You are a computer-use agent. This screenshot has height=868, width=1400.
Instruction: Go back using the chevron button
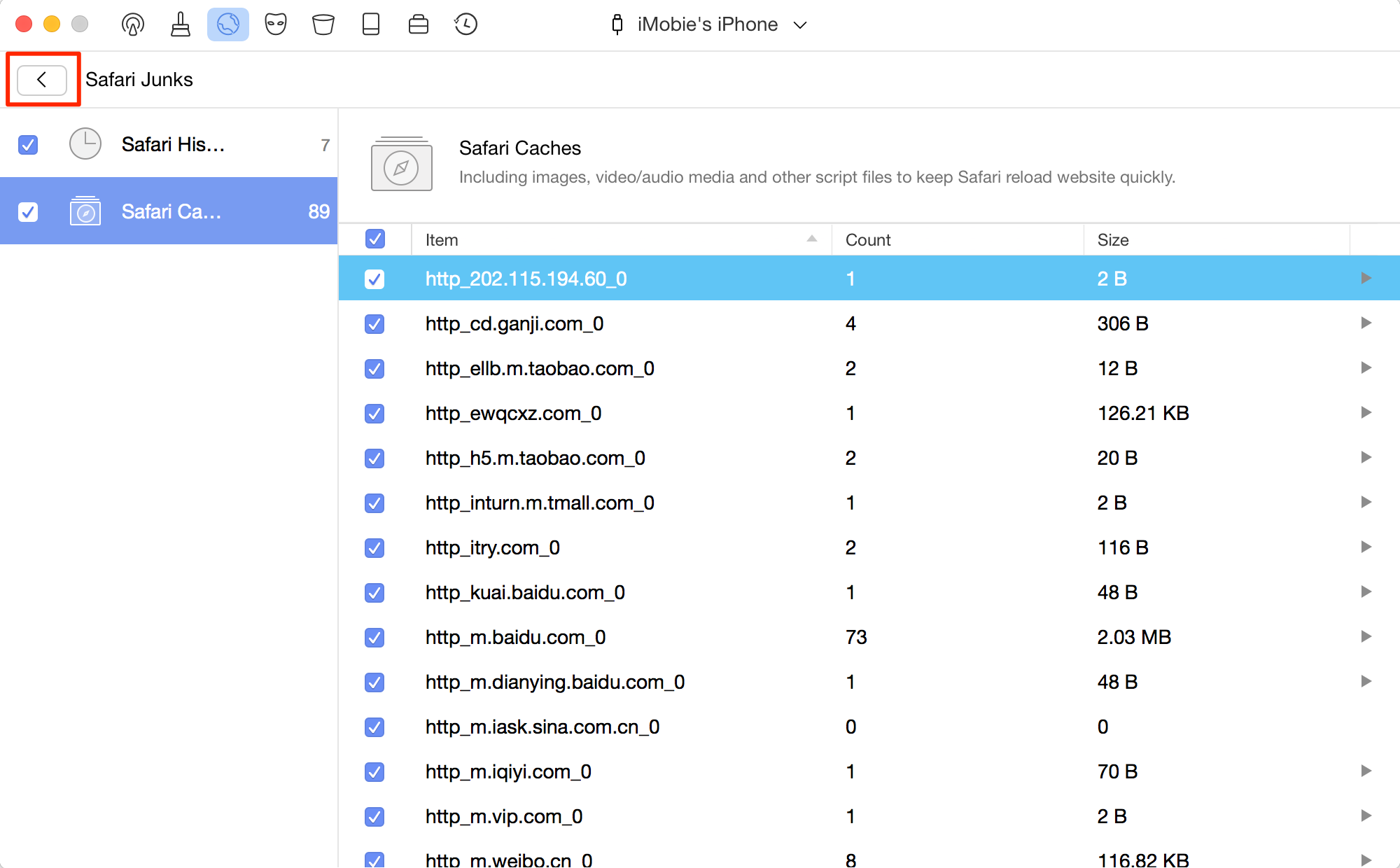click(x=42, y=80)
